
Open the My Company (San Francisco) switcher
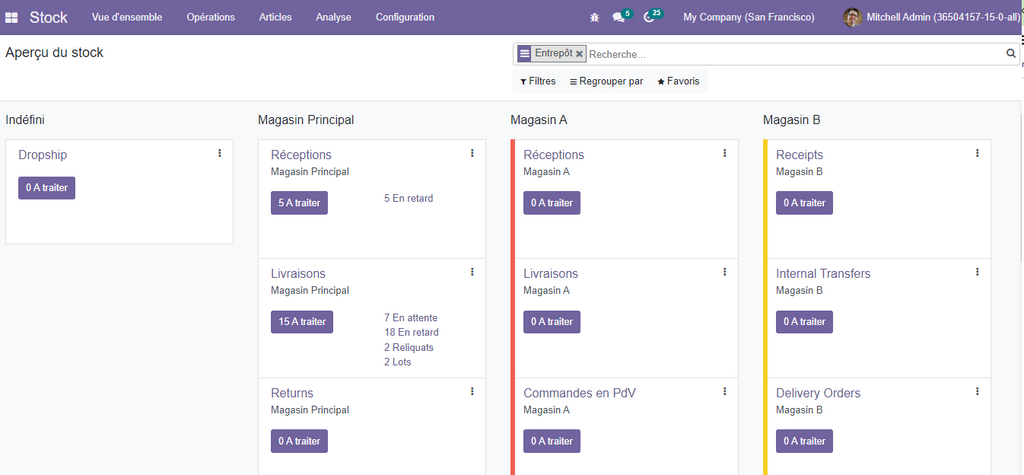coord(748,17)
